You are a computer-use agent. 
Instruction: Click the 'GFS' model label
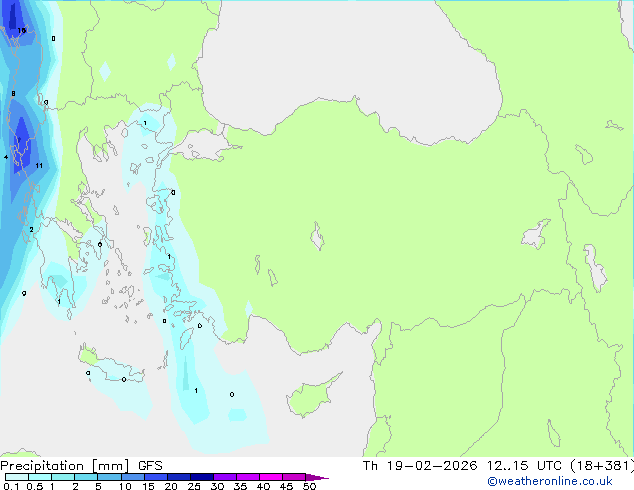pos(150,466)
